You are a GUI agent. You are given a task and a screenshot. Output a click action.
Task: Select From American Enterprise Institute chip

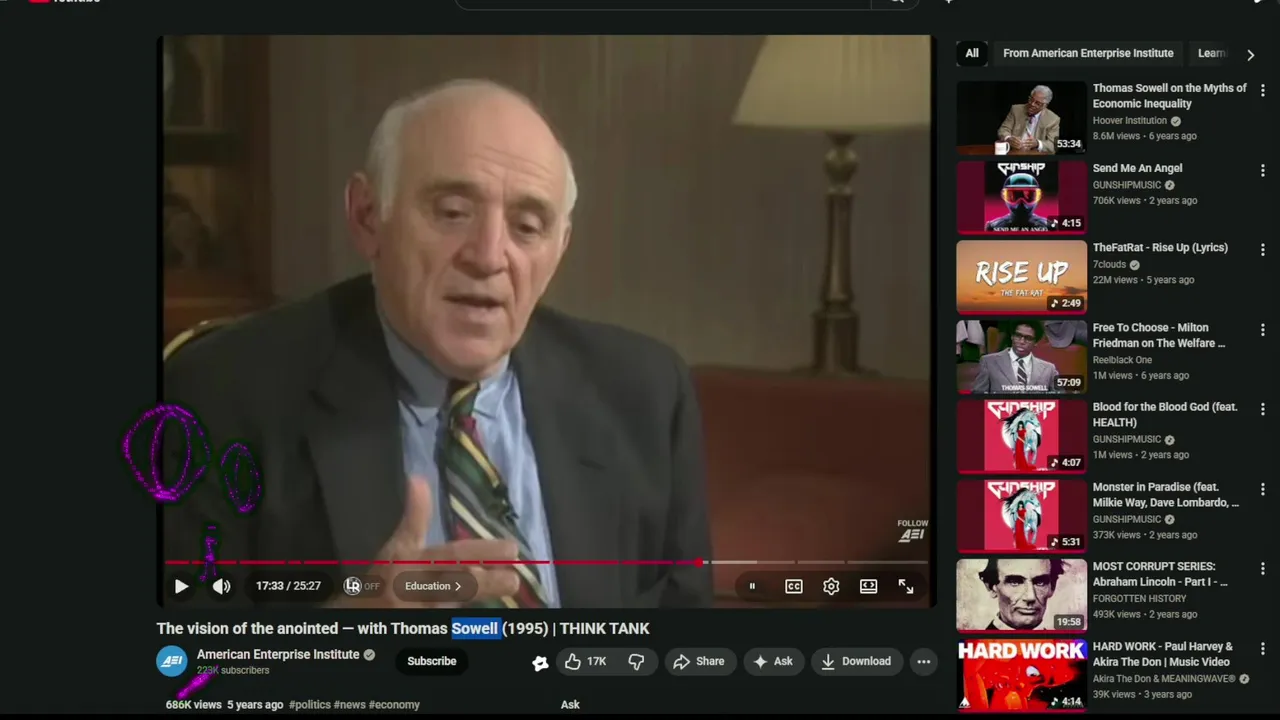click(x=1088, y=53)
